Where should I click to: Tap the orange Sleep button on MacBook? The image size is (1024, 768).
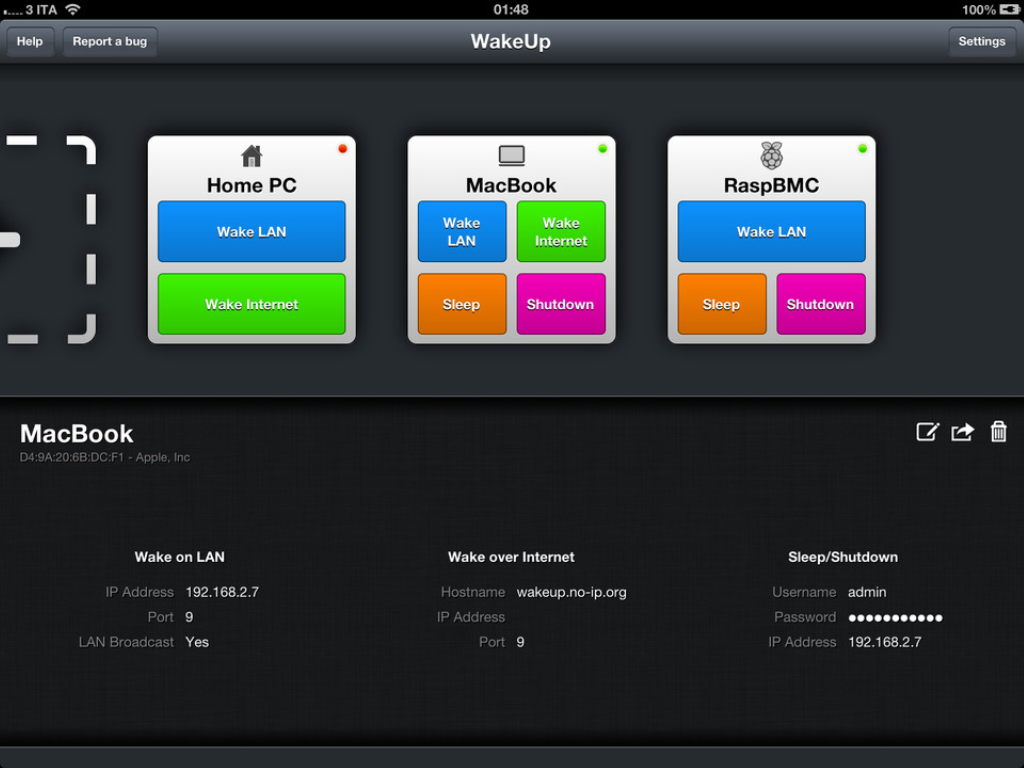point(462,304)
